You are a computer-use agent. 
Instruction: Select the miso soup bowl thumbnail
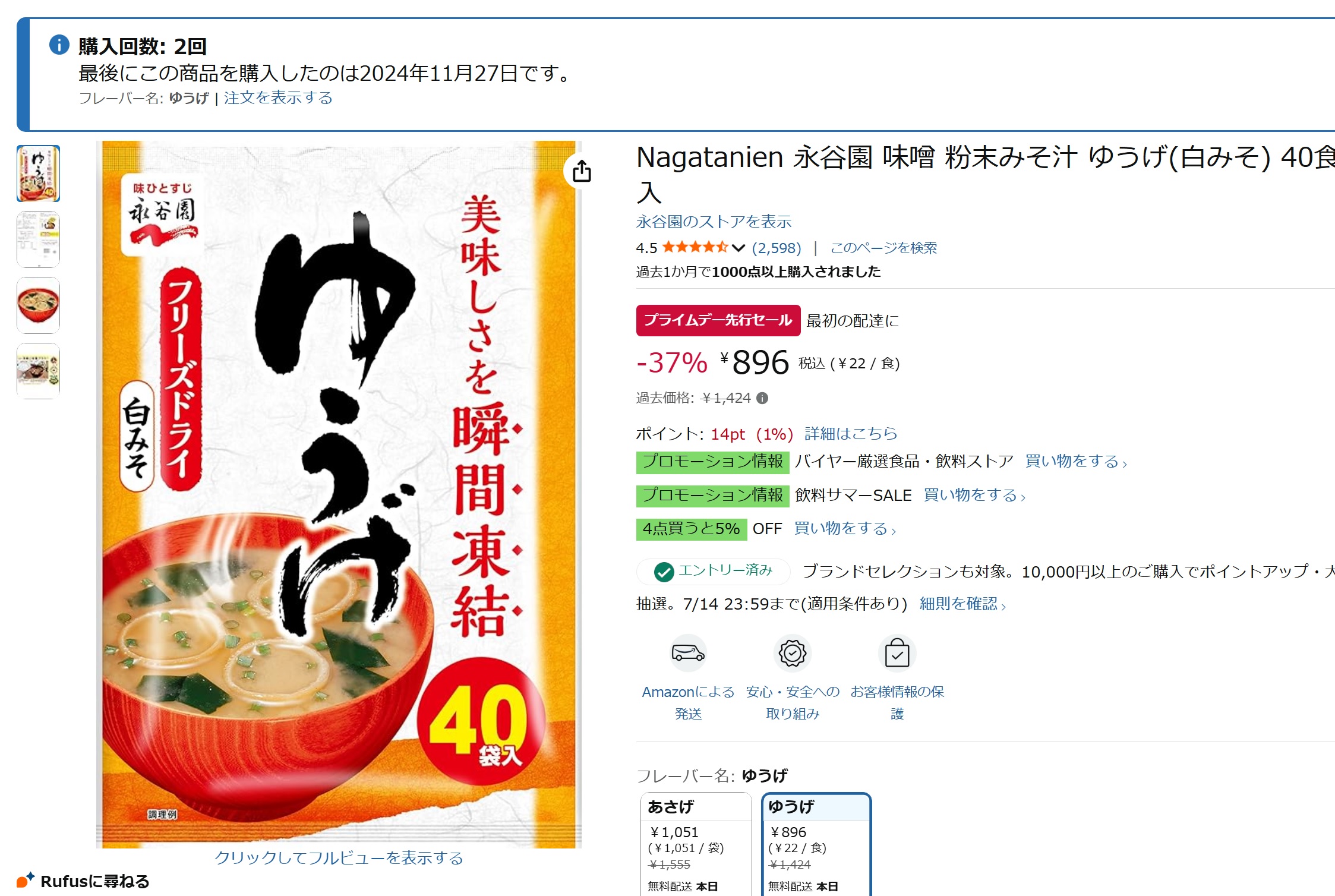pos(38,305)
